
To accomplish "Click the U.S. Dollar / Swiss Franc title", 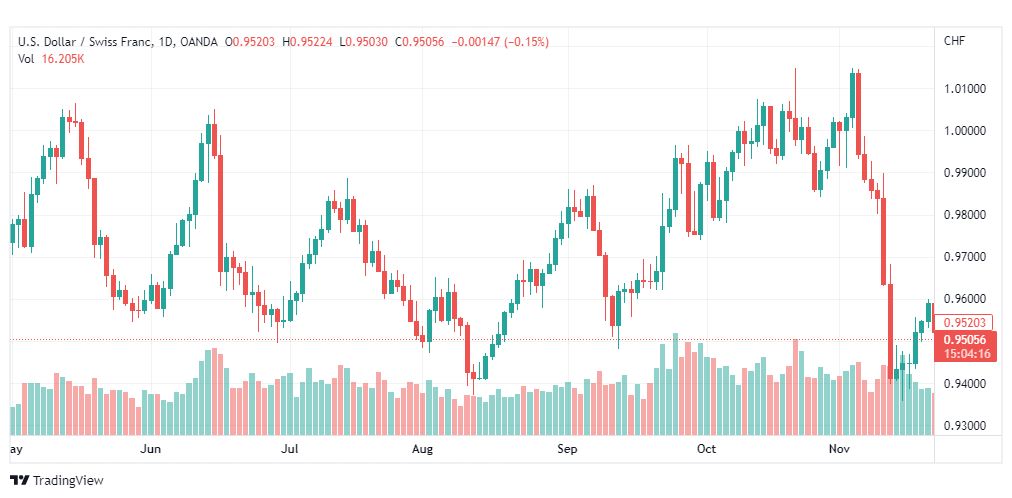I will pos(85,42).
